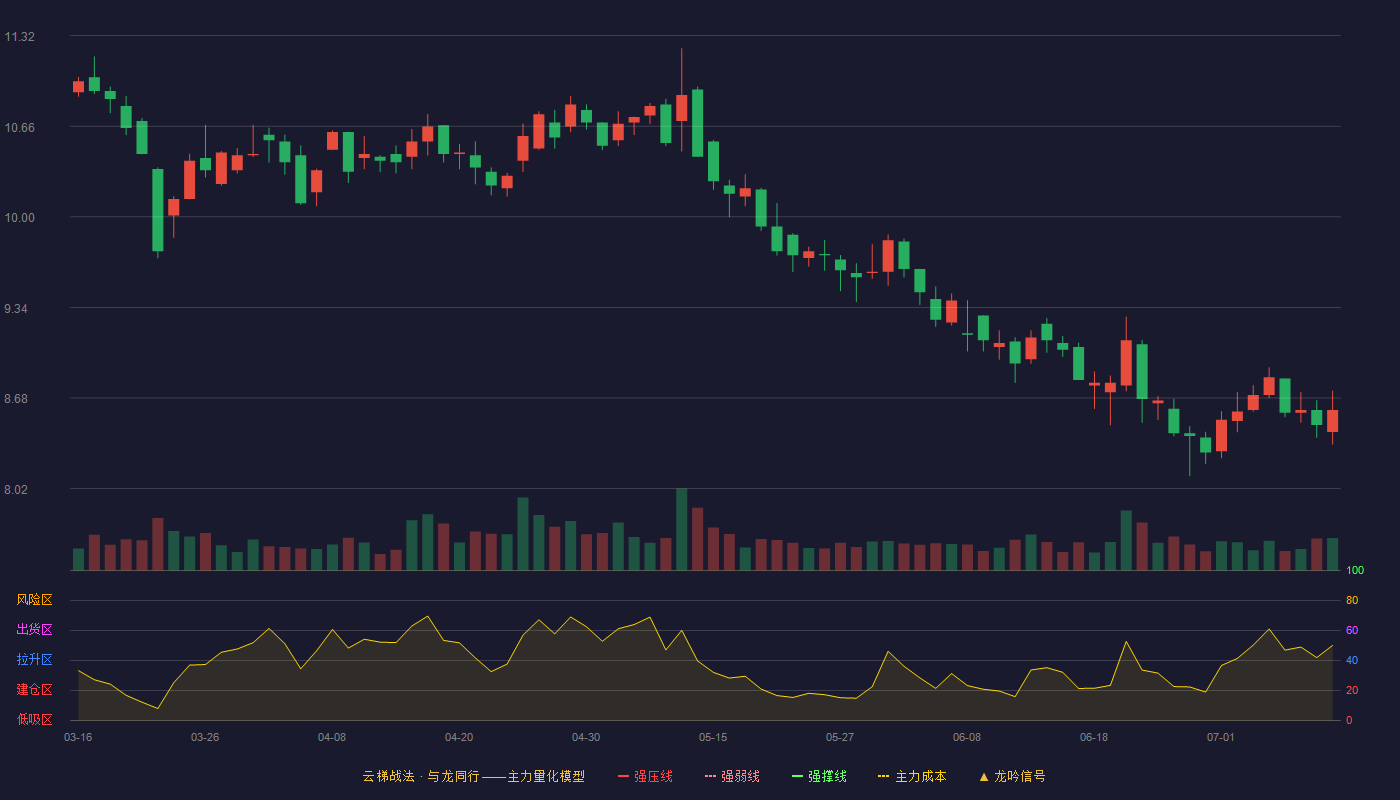The image size is (1400, 800).
Task: Toggle the 主力成本 legend entry
Action: click(x=911, y=776)
